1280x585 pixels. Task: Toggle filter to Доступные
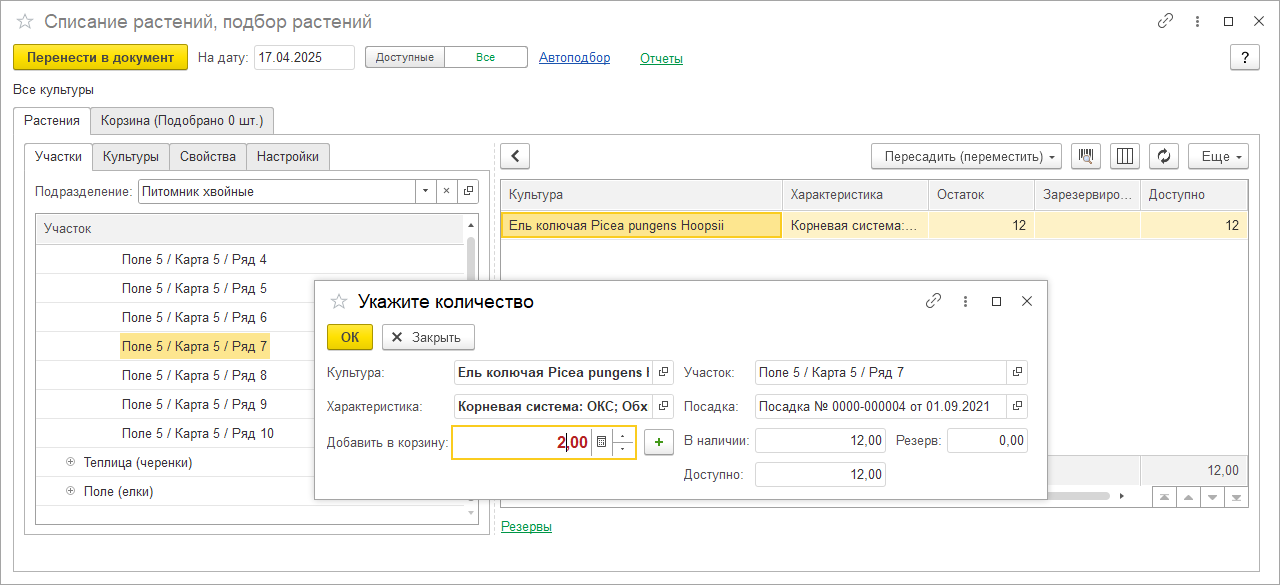pos(405,58)
